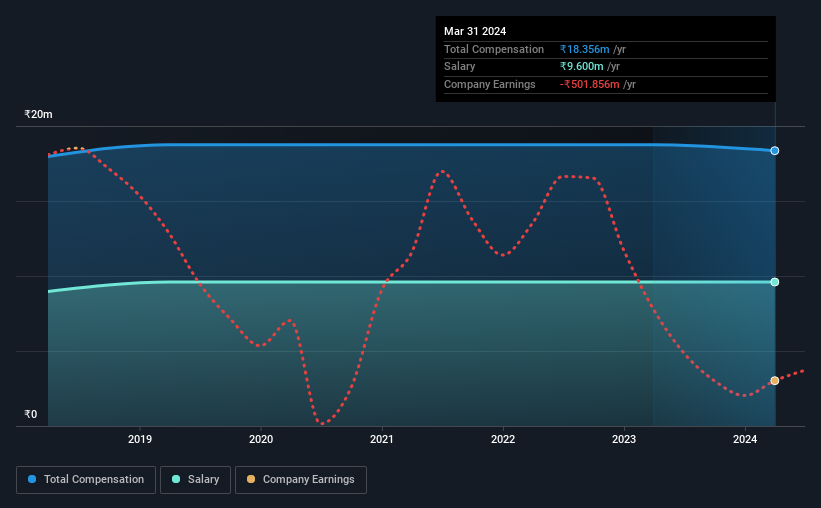Viewport: 821px width, 508px height.
Task: Select the 2021 axis label
Action: (382, 439)
